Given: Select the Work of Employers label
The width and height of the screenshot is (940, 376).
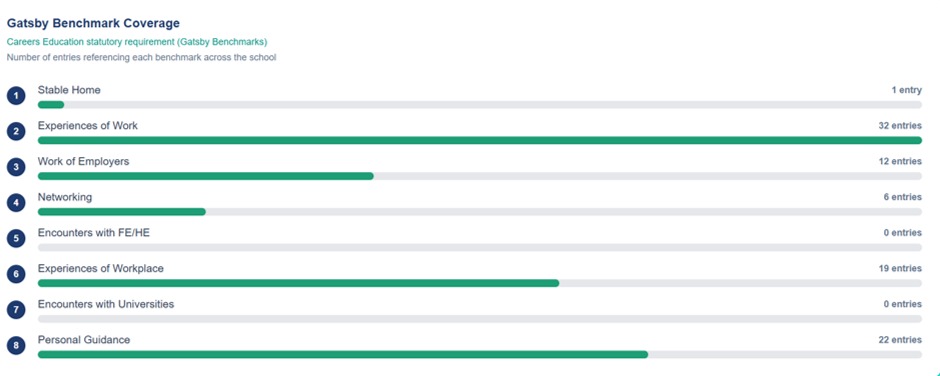Looking at the screenshot, I should click(83, 161).
